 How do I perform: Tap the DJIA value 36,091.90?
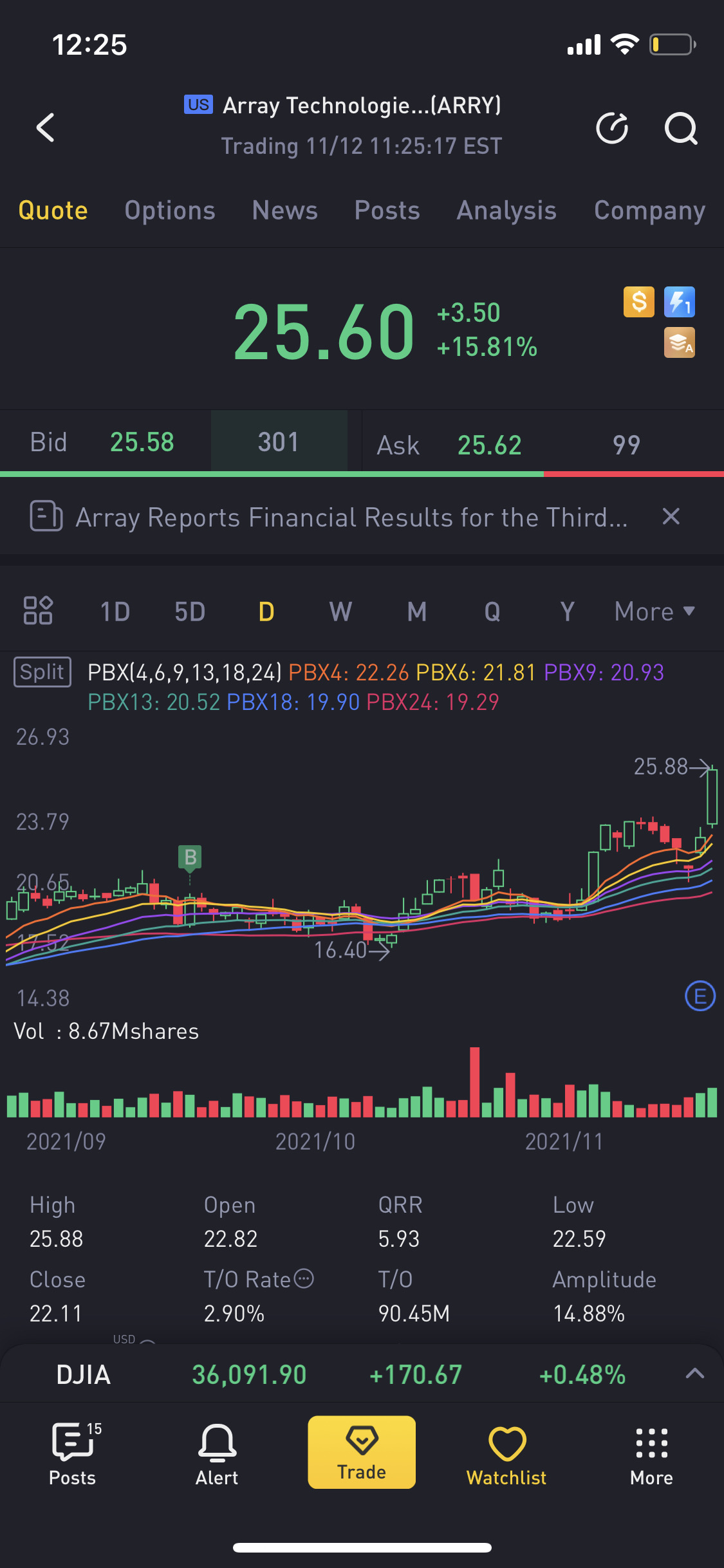249,1374
